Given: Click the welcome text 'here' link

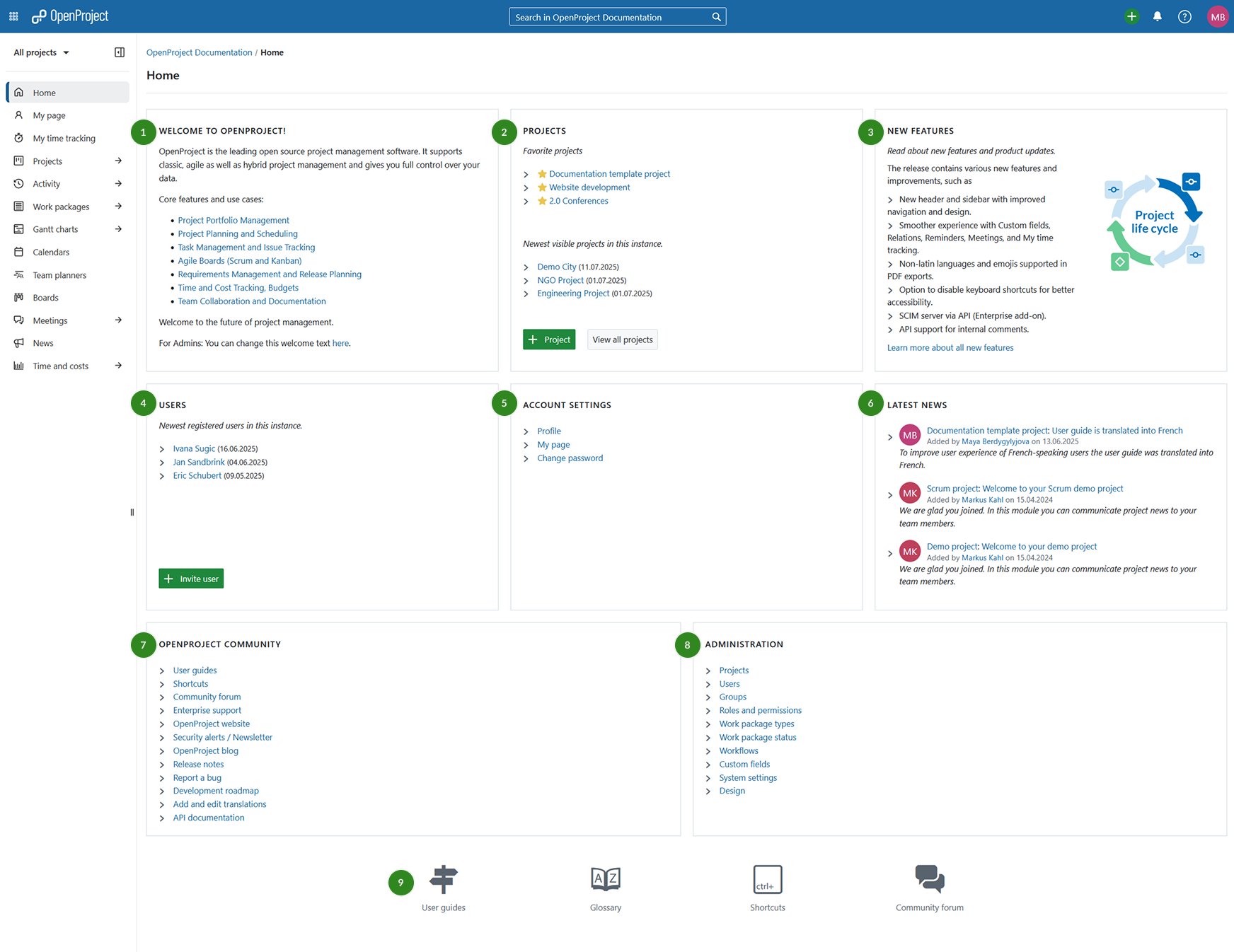Looking at the screenshot, I should coord(340,343).
